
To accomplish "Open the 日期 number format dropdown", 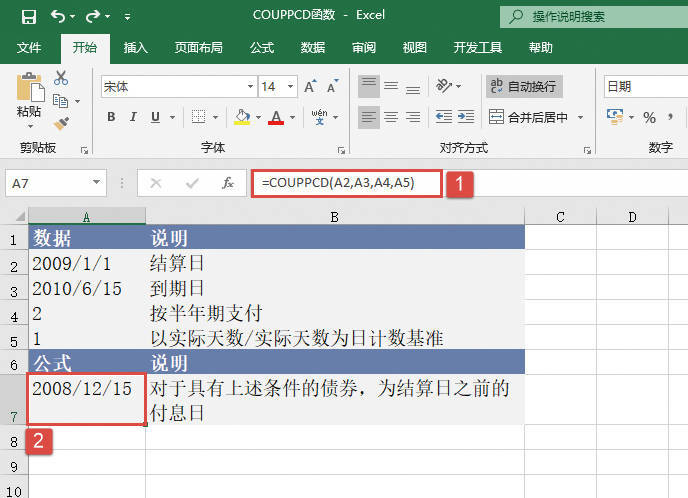I will click(645, 87).
